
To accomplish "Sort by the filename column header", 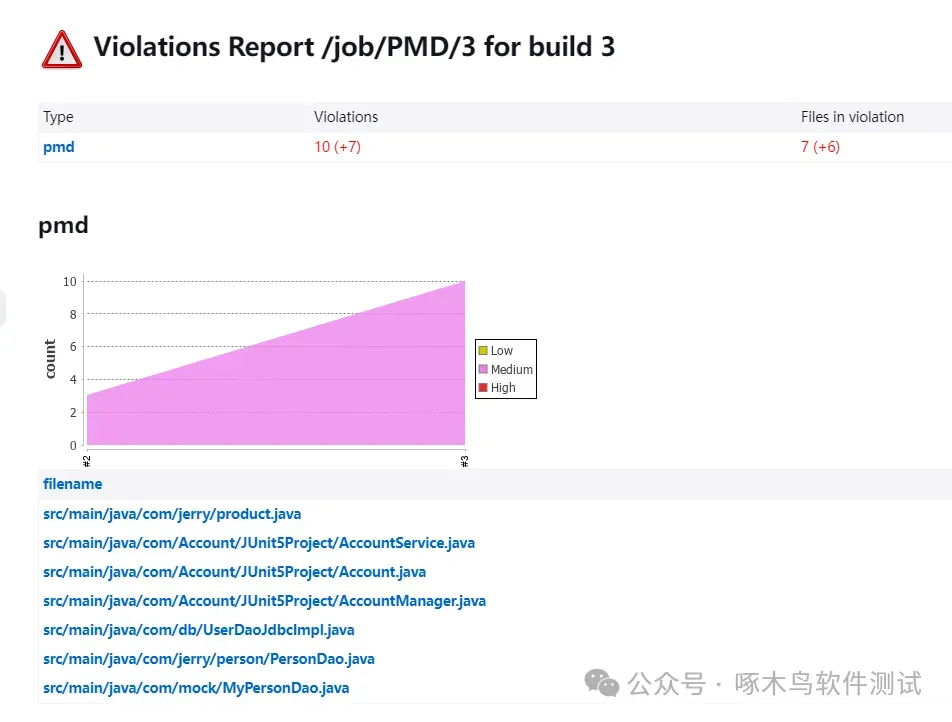I will pos(72,484).
